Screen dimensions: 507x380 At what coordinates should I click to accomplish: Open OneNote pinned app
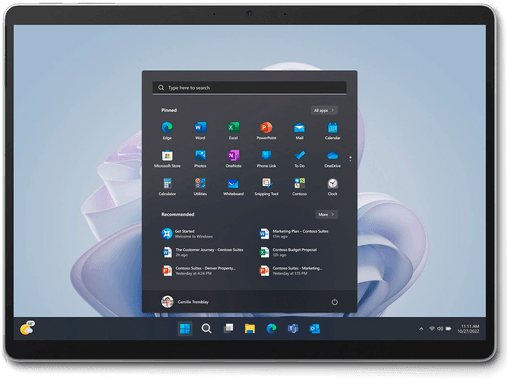(x=233, y=158)
